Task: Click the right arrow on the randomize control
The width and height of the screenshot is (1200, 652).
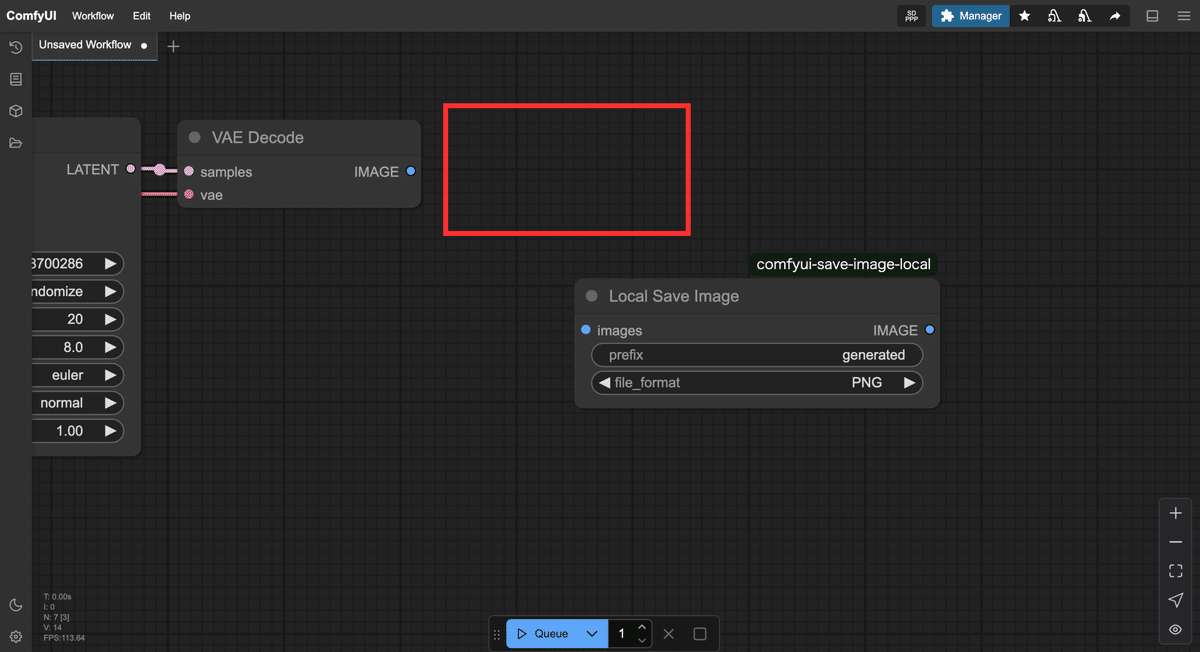Action: point(110,292)
